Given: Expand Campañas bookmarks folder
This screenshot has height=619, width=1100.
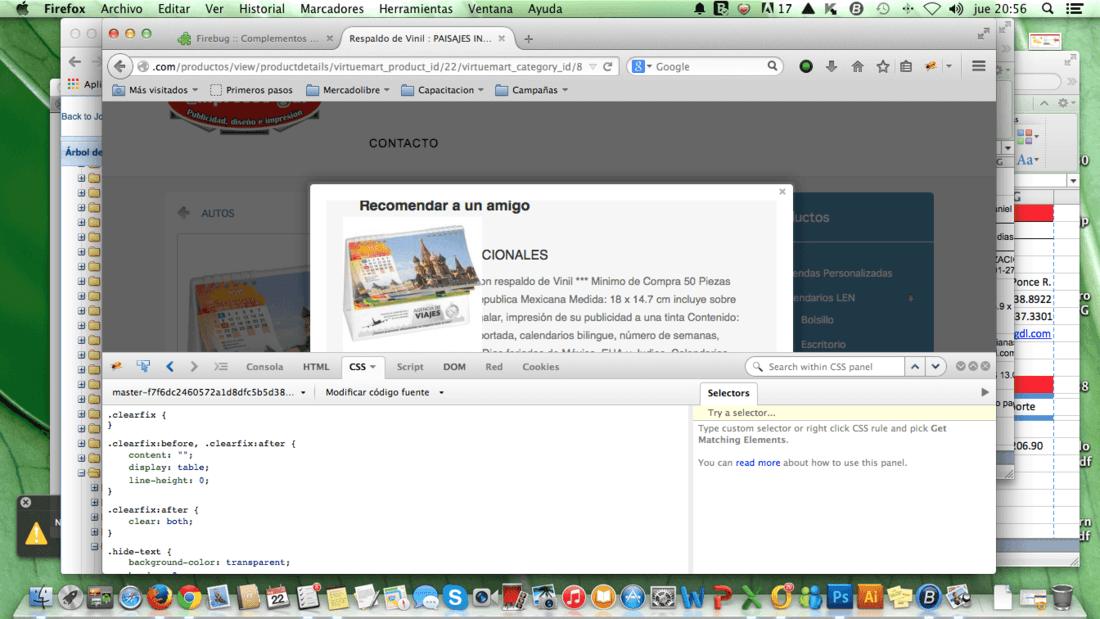Looking at the screenshot, I should pyautogui.click(x=532, y=90).
